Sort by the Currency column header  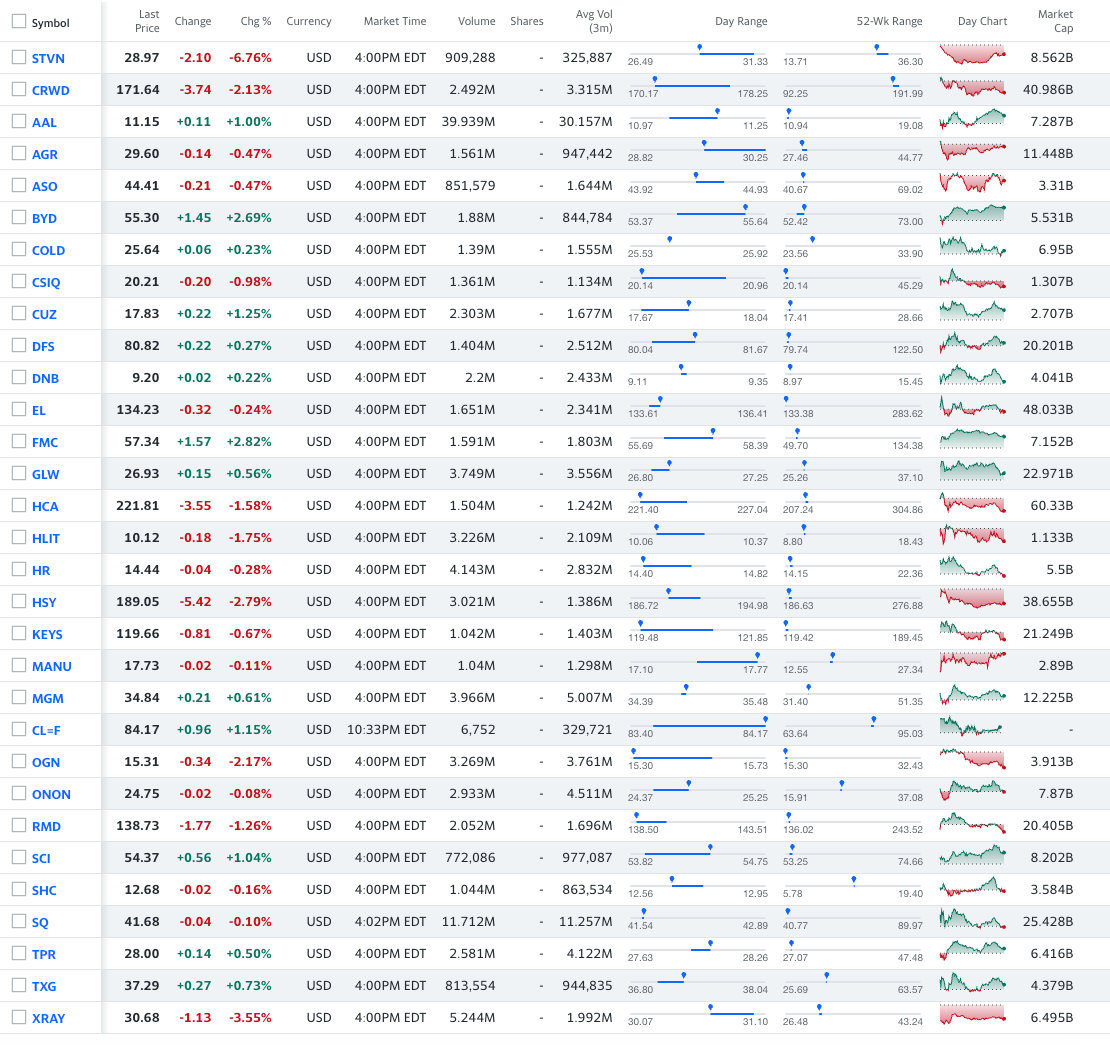coord(309,21)
